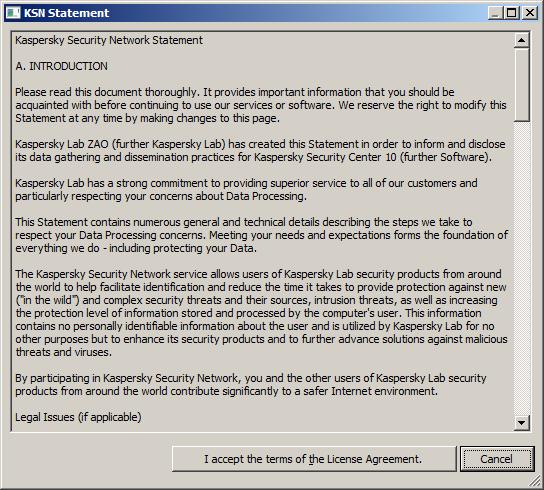Cancel the KSN Statement dialog
The width and height of the screenshot is (544, 490).
pyautogui.click(x=497, y=459)
